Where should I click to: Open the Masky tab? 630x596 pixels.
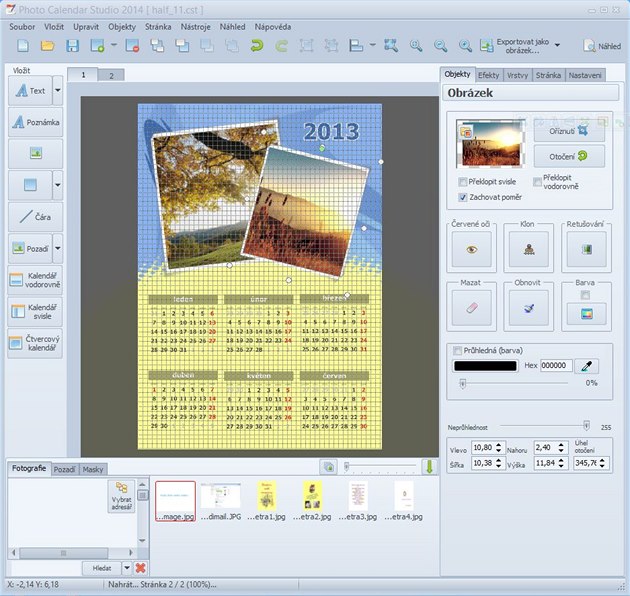(93, 469)
